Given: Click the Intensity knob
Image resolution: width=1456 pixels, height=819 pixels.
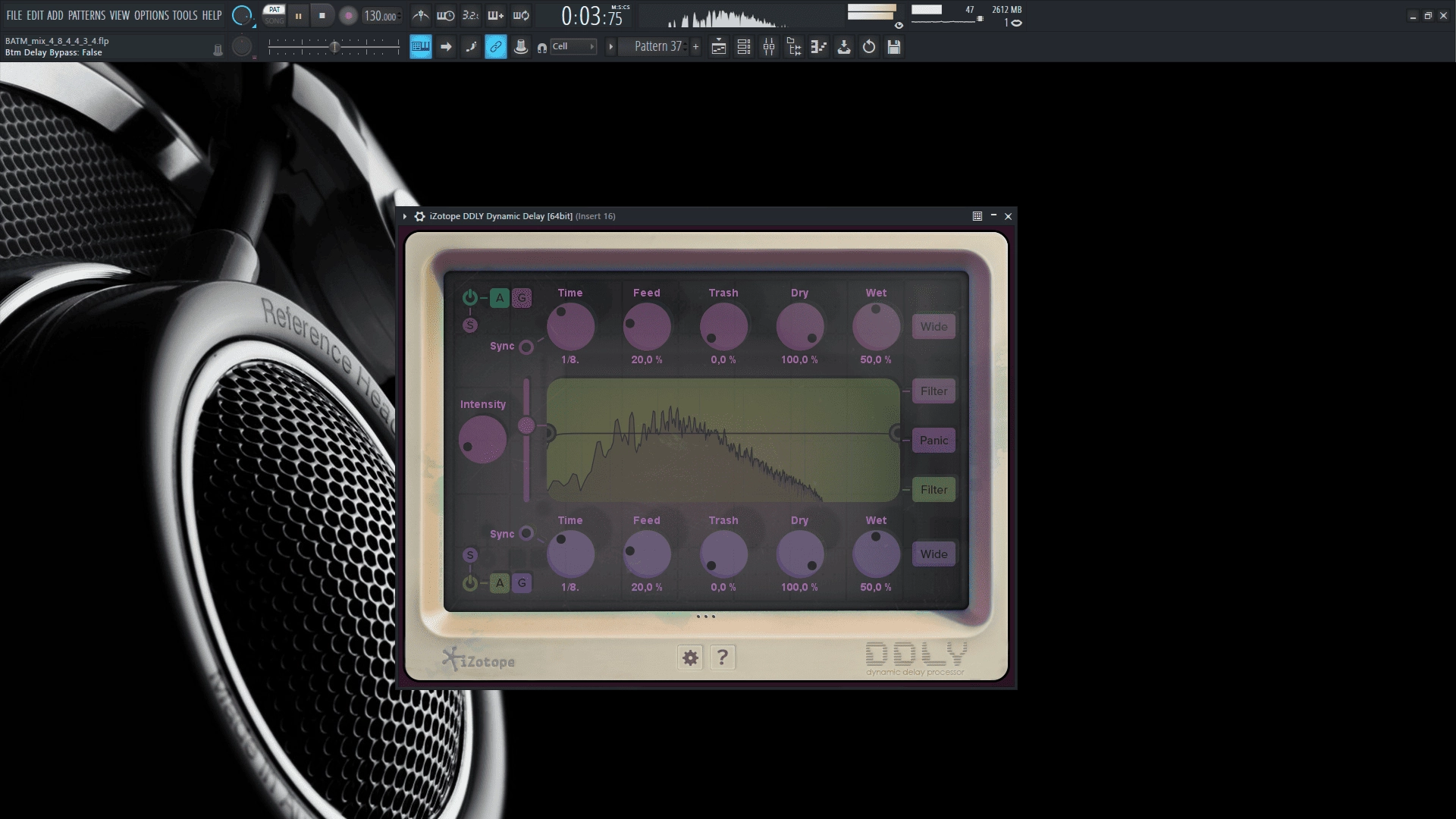Looking at the screenshot, I should tap(482, 440).
